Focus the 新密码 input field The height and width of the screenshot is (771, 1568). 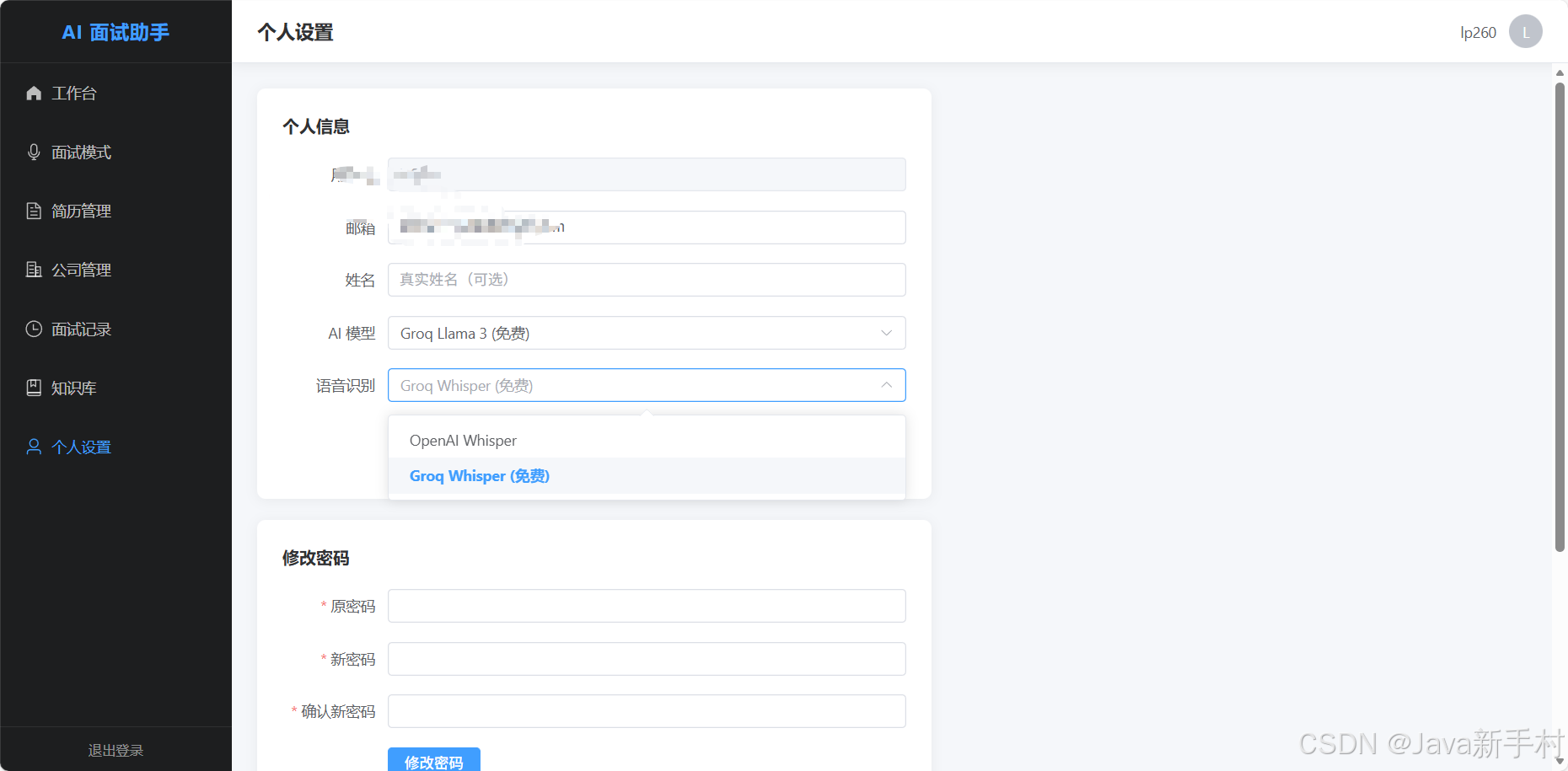(x=647, y=659)
